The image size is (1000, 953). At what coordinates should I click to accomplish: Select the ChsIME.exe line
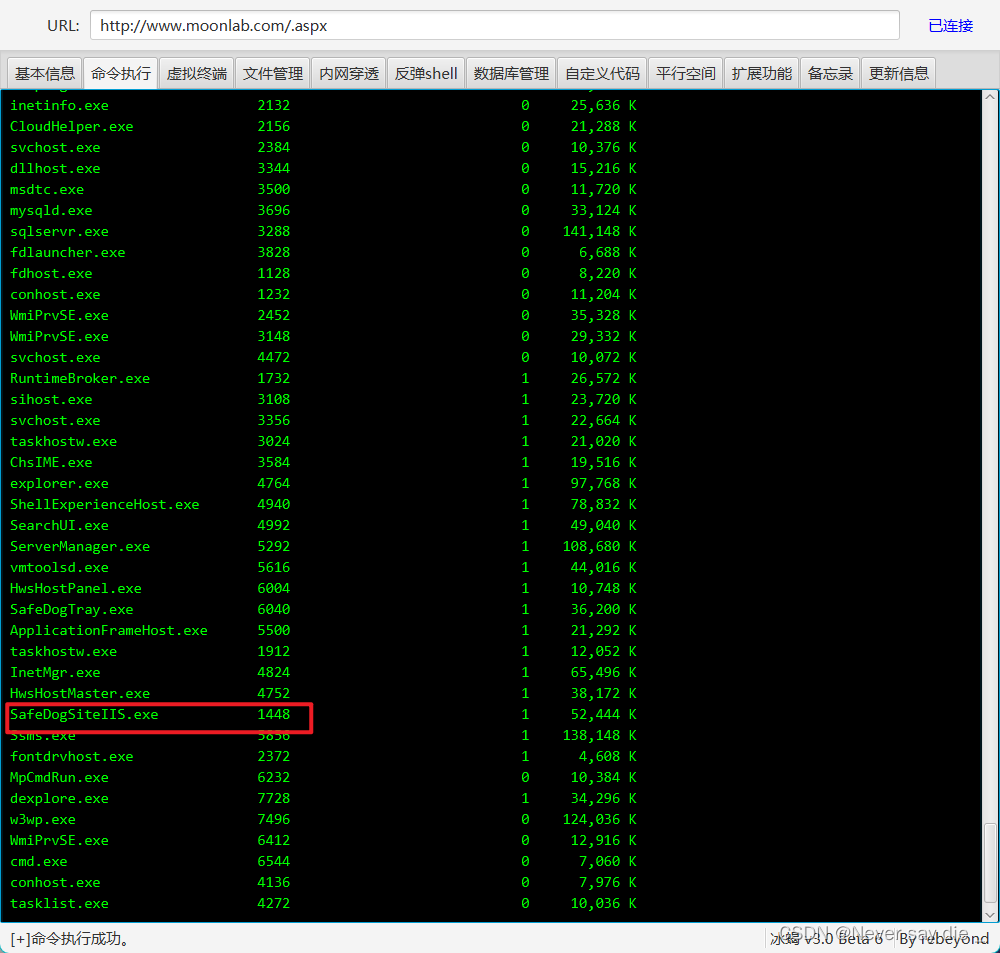[323, 462]
